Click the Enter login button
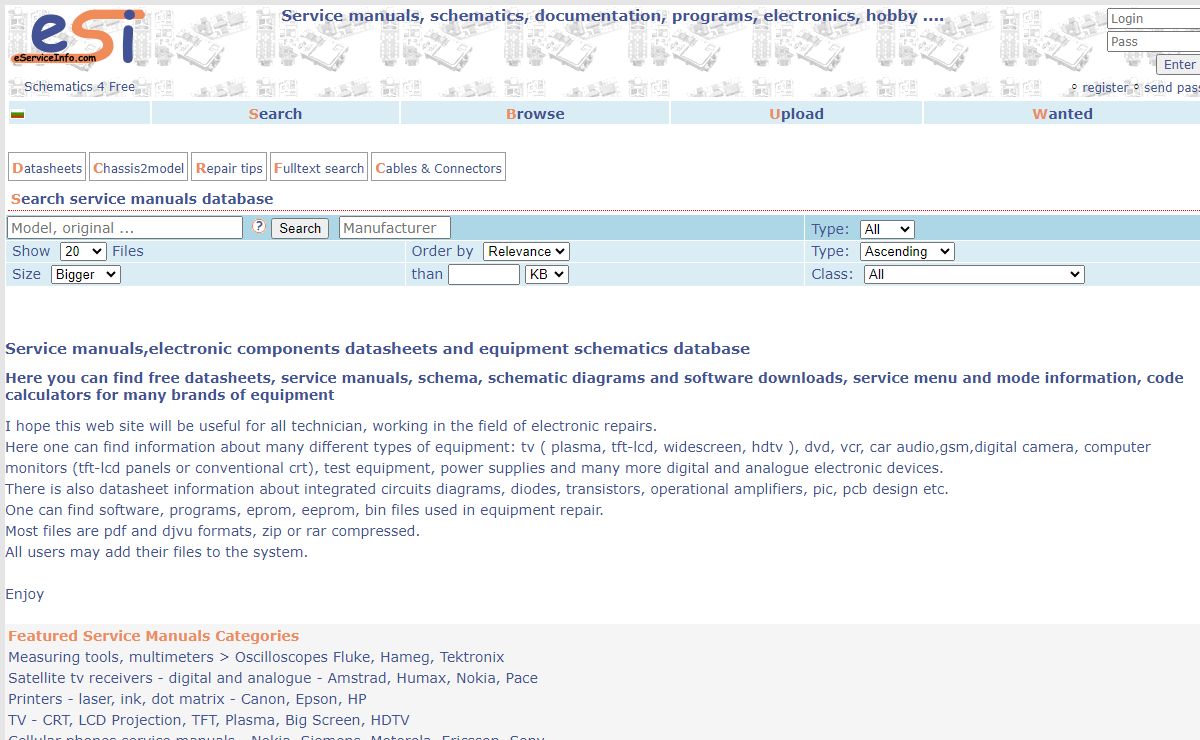 point(1179,64)
